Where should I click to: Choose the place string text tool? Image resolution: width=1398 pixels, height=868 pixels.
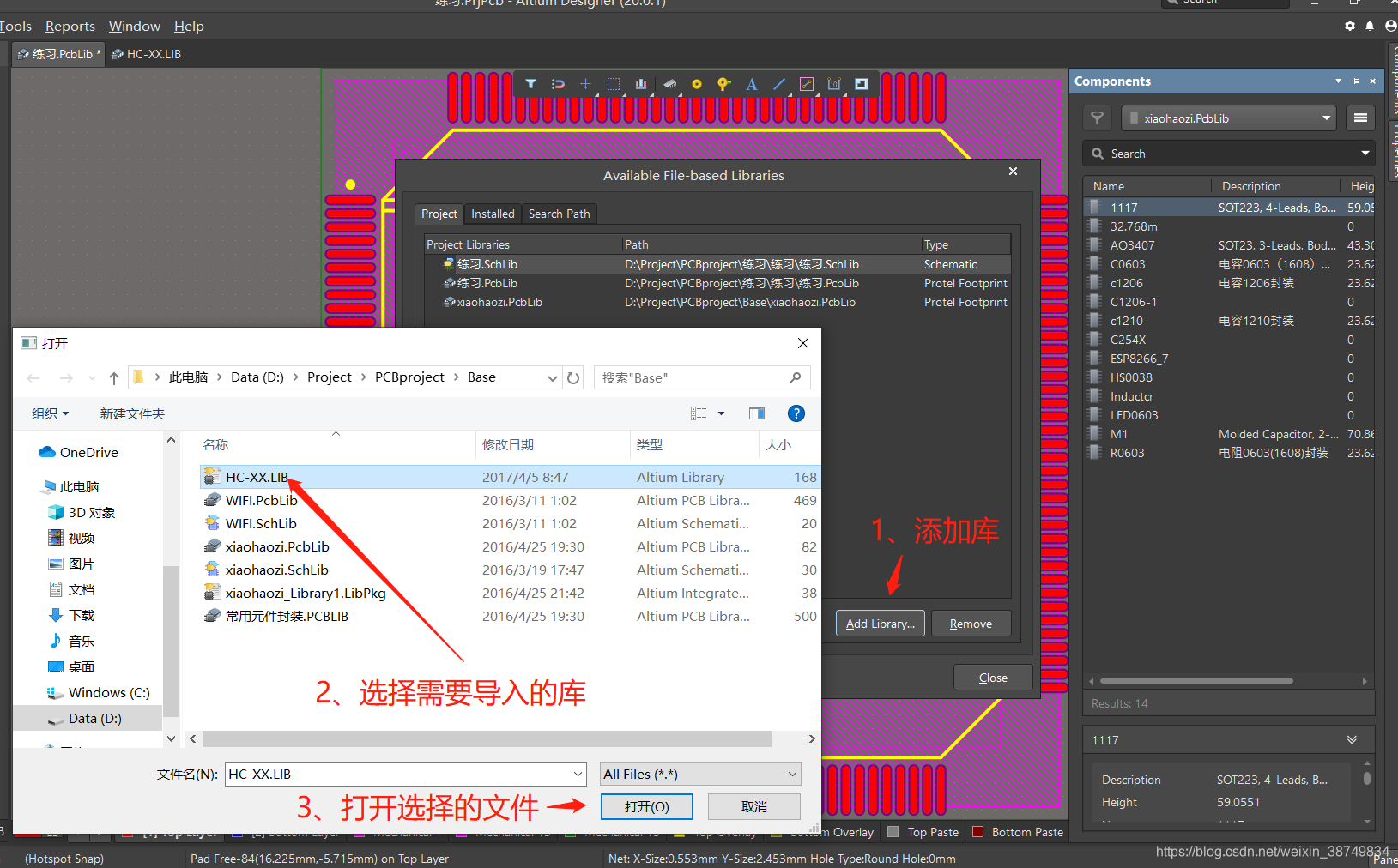point(752,84)
